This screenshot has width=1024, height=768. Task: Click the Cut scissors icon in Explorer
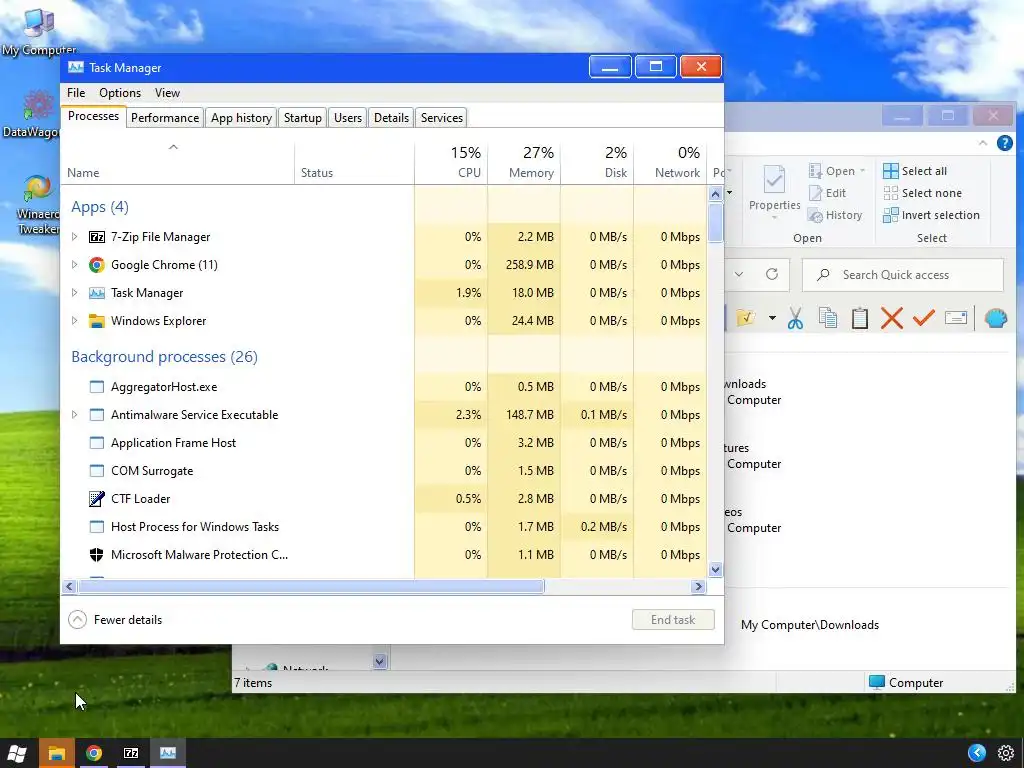point(795,318)
